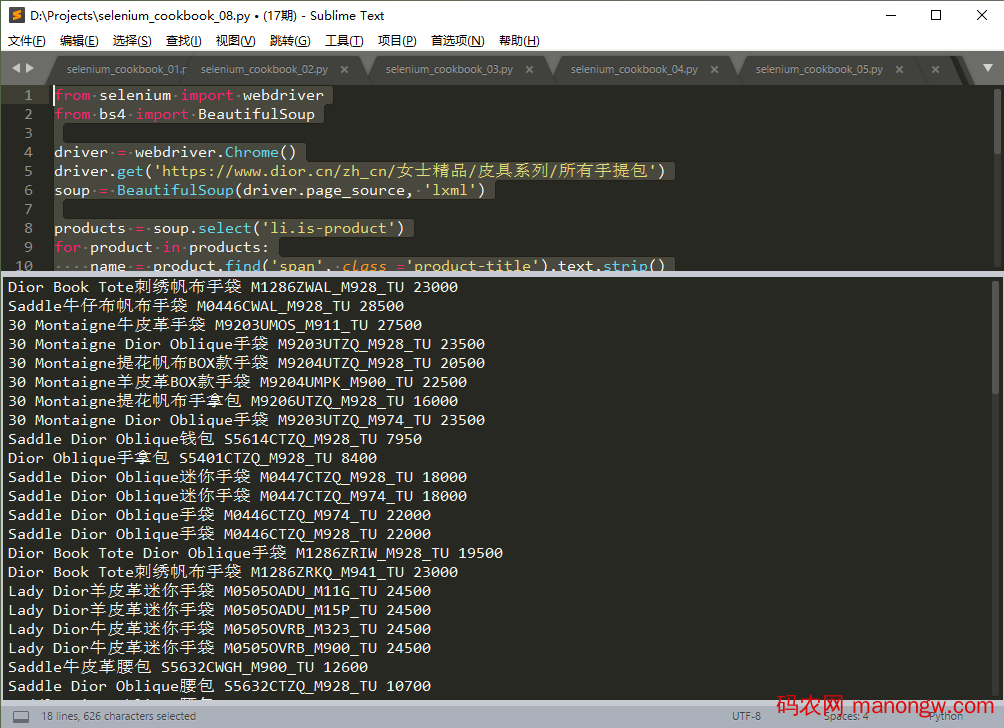The image size is (1004, 728).
Task: Open the Python syntax selector in the status bar
Action: click(944, 718)
